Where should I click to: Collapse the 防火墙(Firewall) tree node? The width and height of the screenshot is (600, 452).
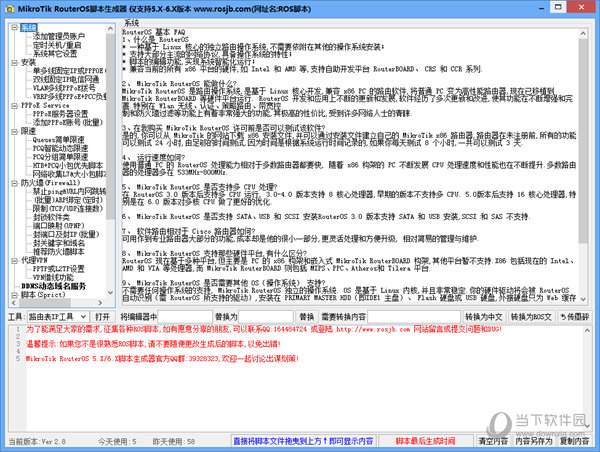click(15, 183)
